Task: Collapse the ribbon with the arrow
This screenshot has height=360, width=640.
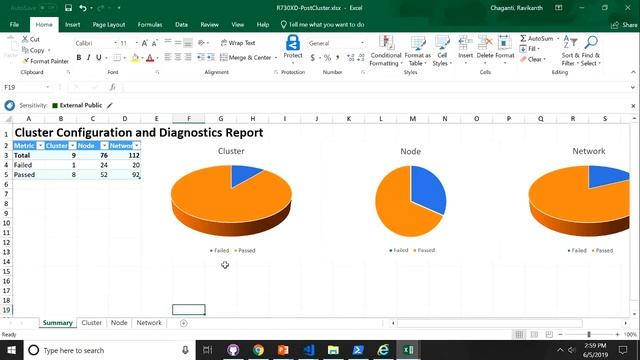Action: (633, 72)
